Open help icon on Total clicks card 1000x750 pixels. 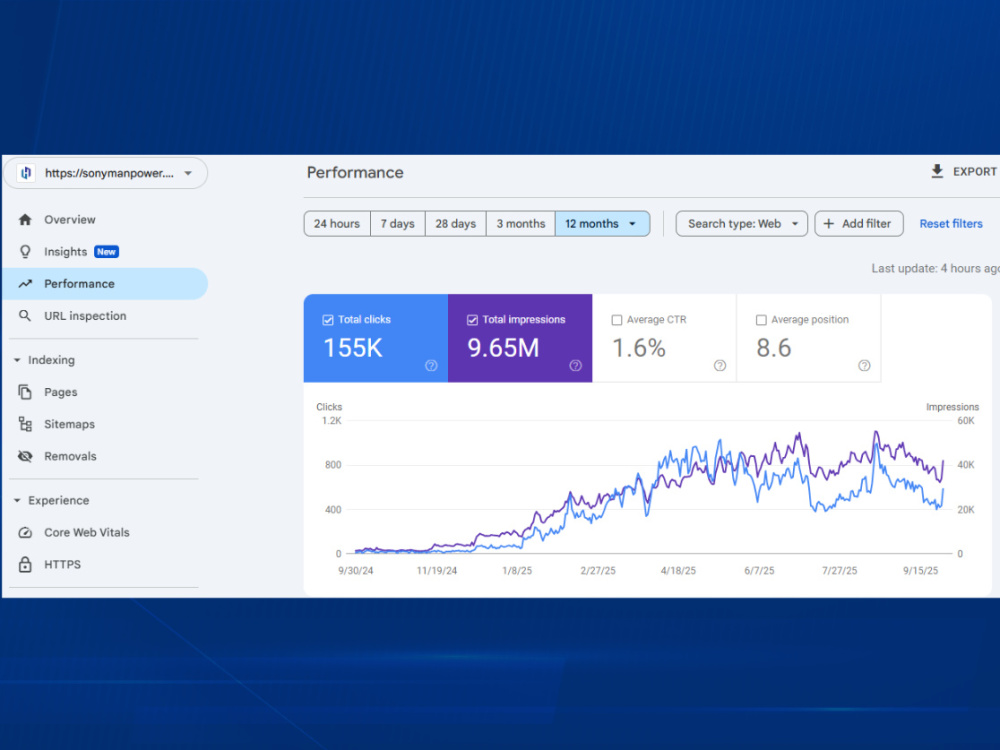pos(431,365)
